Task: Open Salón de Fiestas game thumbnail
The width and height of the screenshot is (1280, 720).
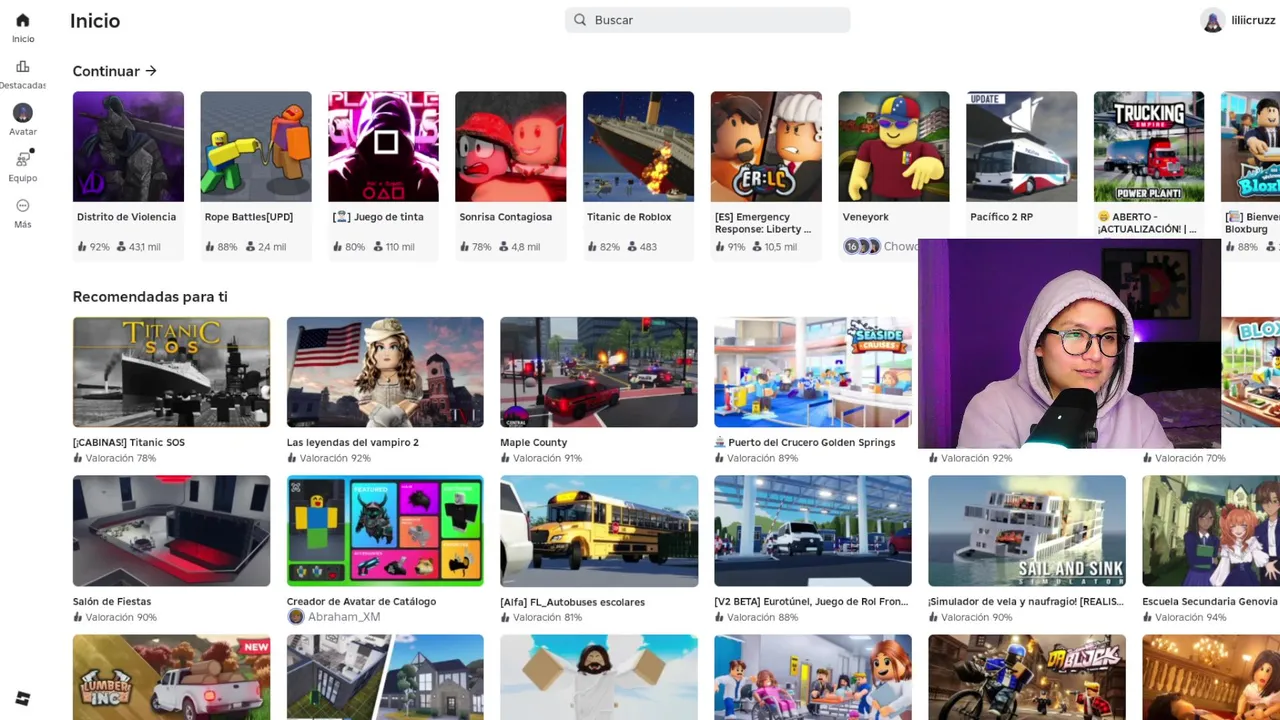Action: pyautogui.click(x=171, y=531)
